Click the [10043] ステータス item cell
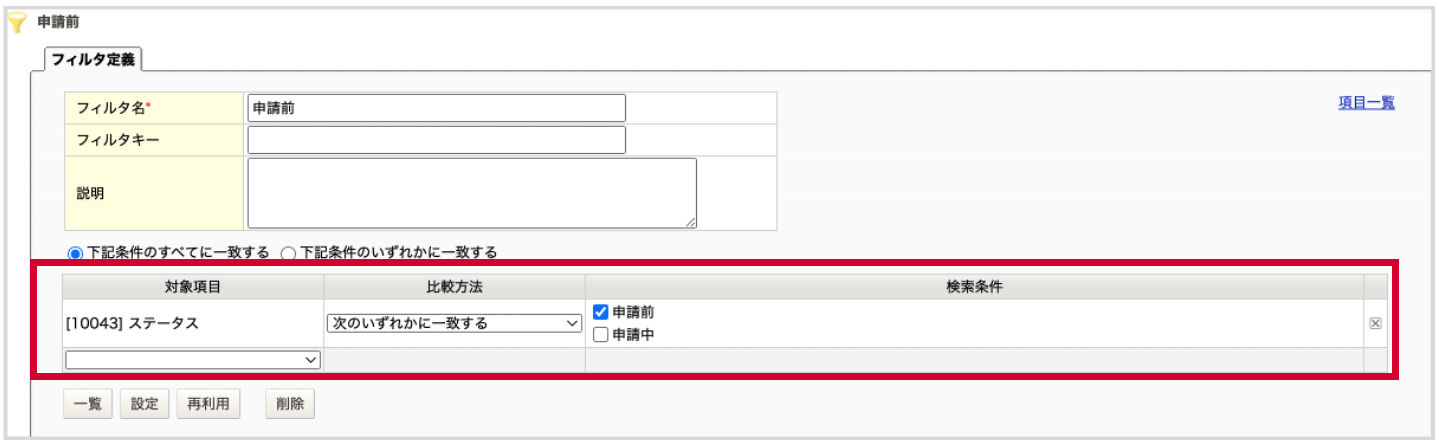1438x446 pixels. (x=193, y=324)
